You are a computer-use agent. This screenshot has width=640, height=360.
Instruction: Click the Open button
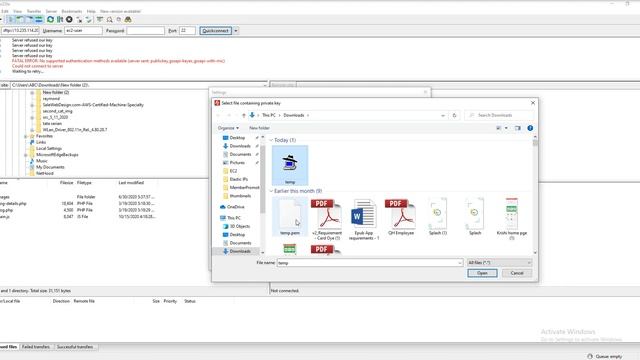point(482,273)
